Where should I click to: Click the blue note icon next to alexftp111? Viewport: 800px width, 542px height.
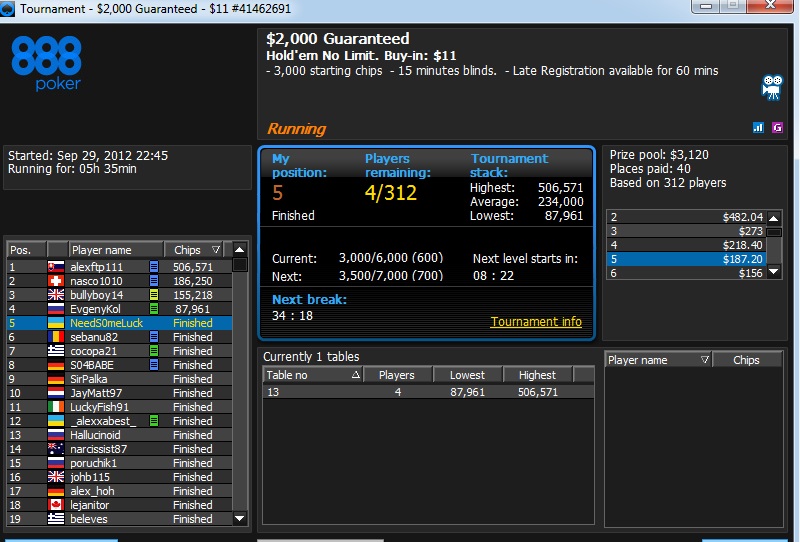click(x=154, y=266)
